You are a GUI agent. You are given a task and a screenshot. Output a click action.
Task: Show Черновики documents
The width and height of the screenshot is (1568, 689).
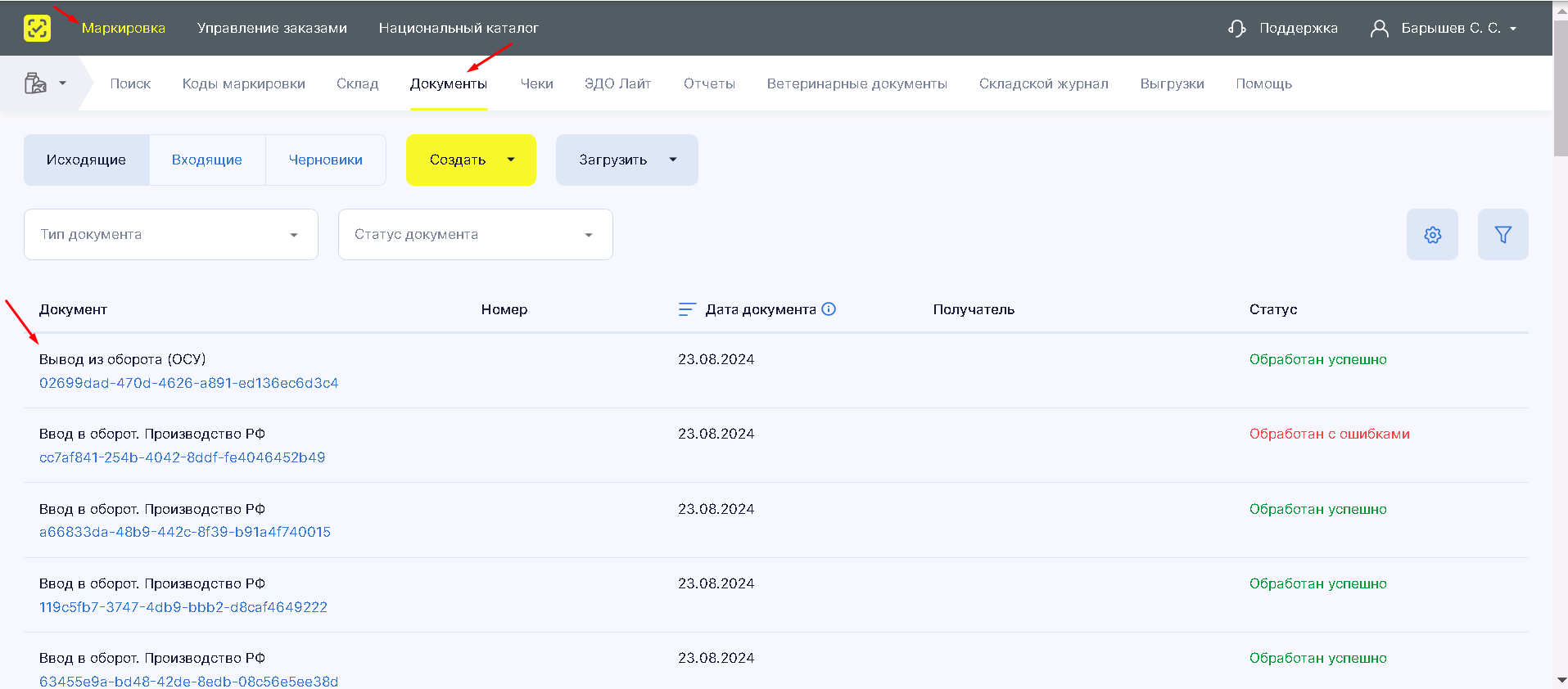point(326,160)
